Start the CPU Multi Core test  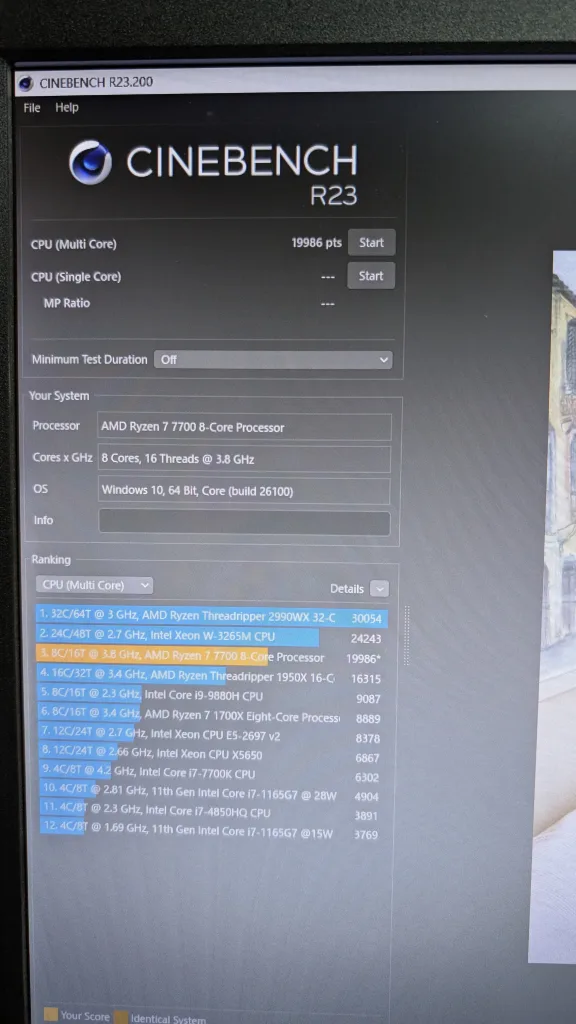[x=371, y=242]
